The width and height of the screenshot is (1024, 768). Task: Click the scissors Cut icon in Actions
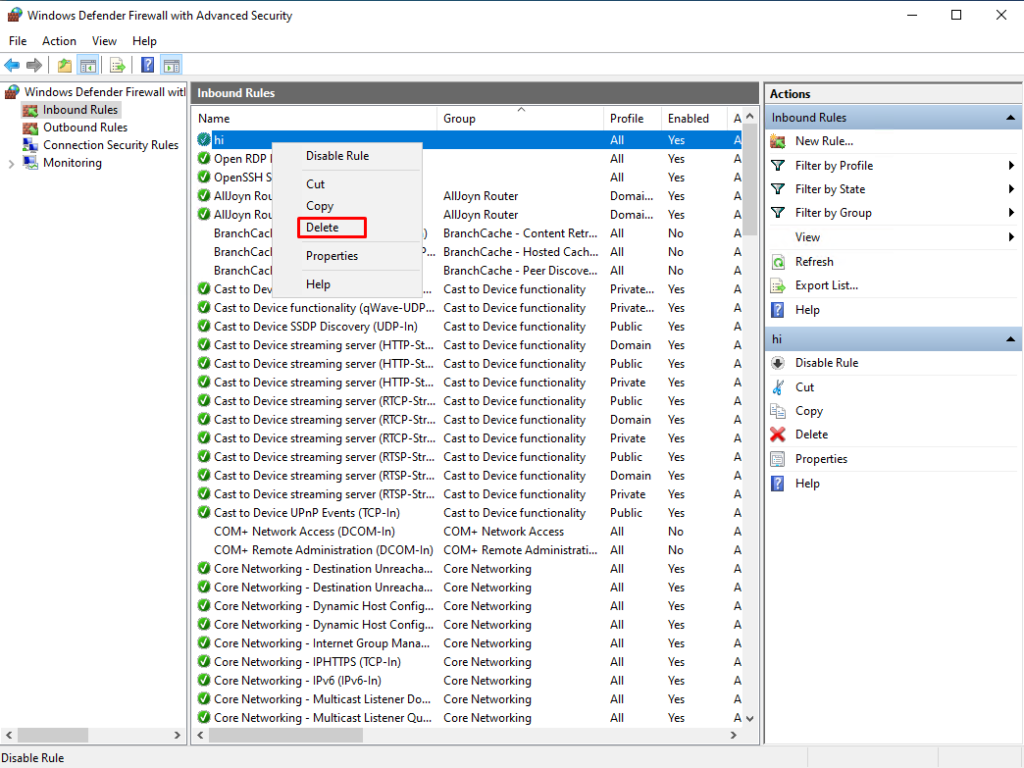pyautogui.click(x=778, y=387)
